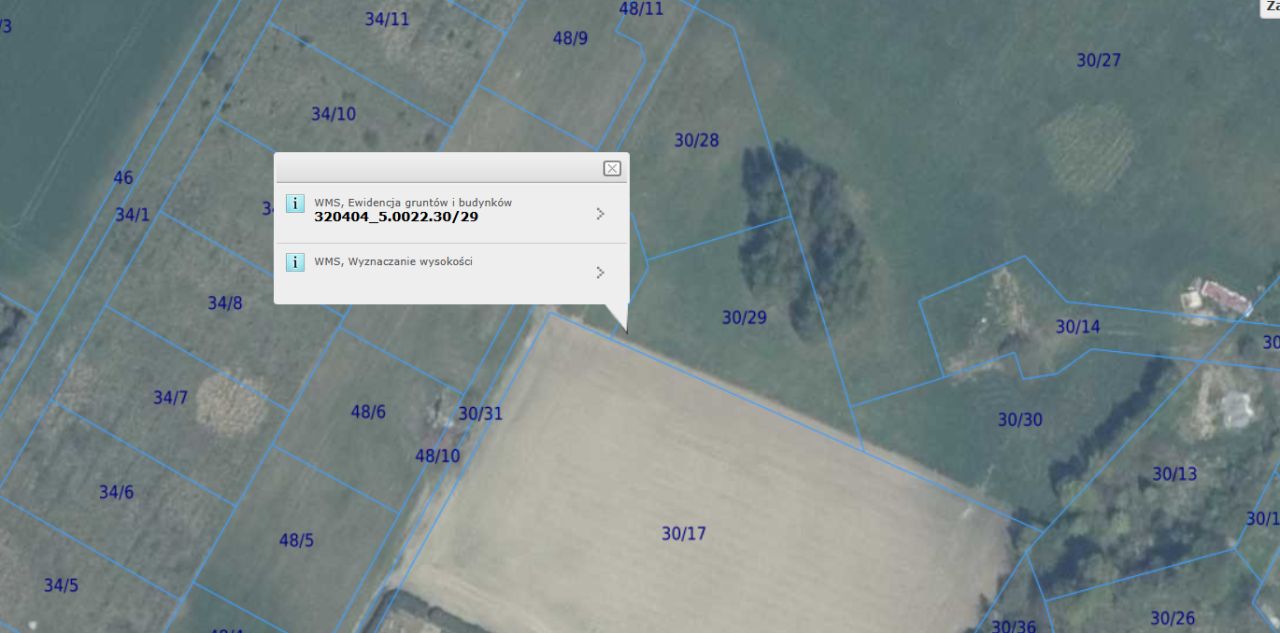1280x633 pixels.
Task: Select parcel label 34/6 on map
Action: point(116,491)
